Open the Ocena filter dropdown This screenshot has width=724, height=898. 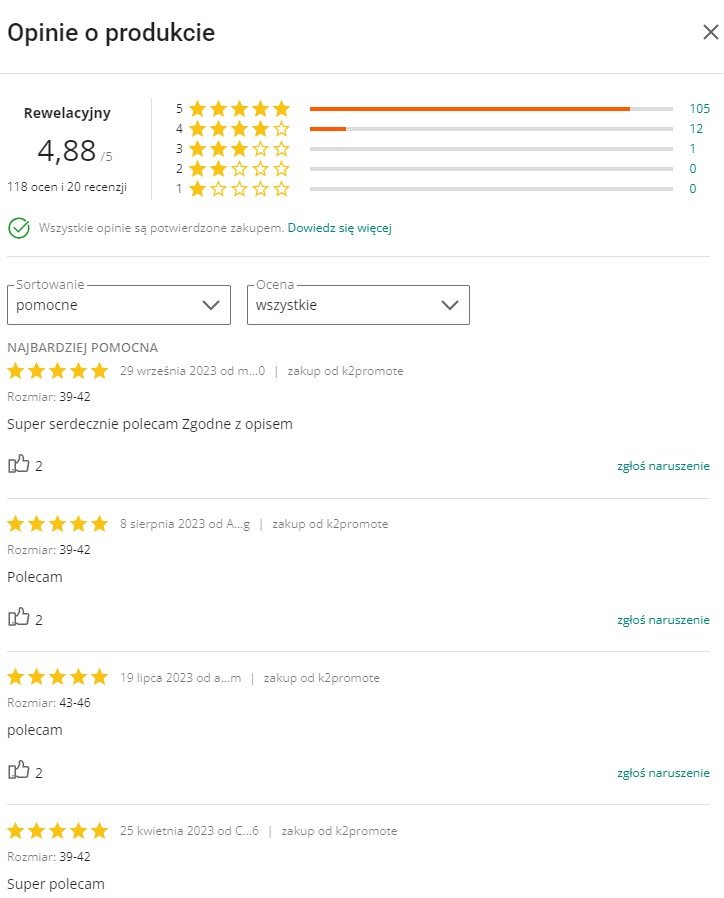pyautogui.click(x=358, y=305)
